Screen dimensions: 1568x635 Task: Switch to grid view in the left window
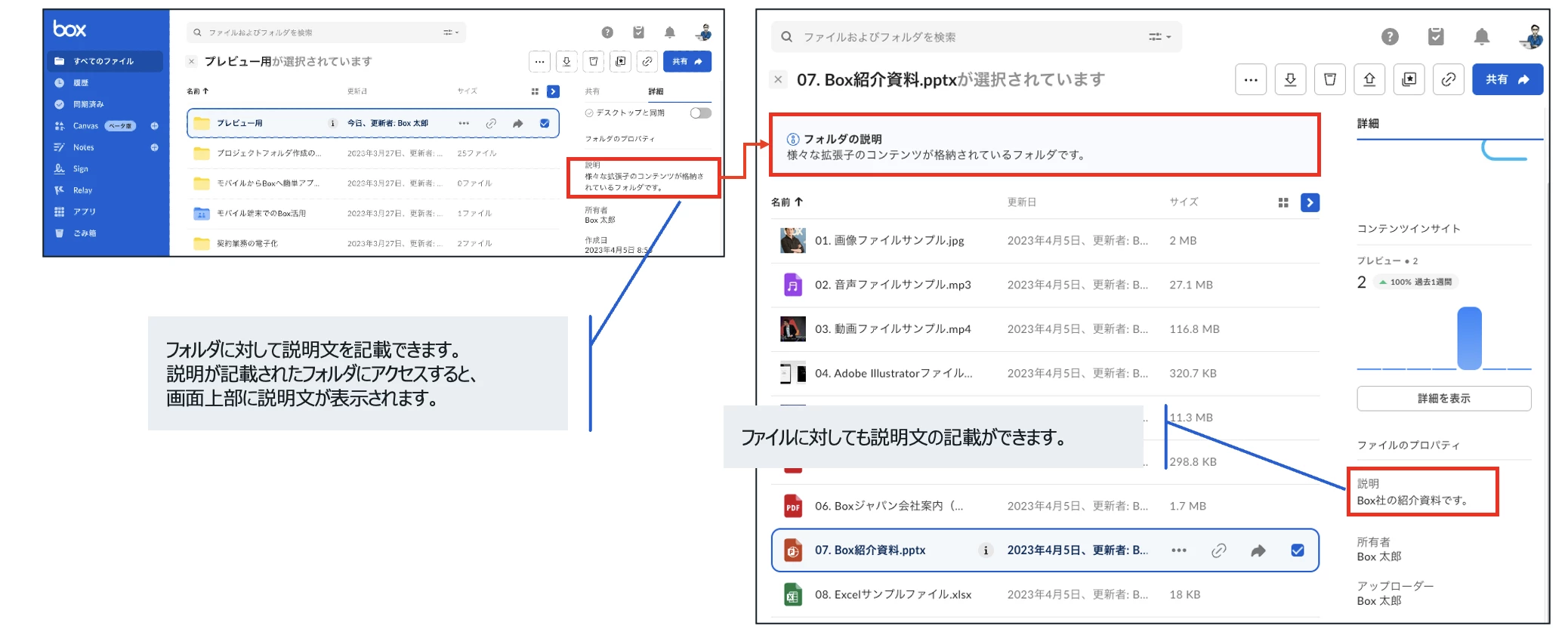(x=535, y=91)
